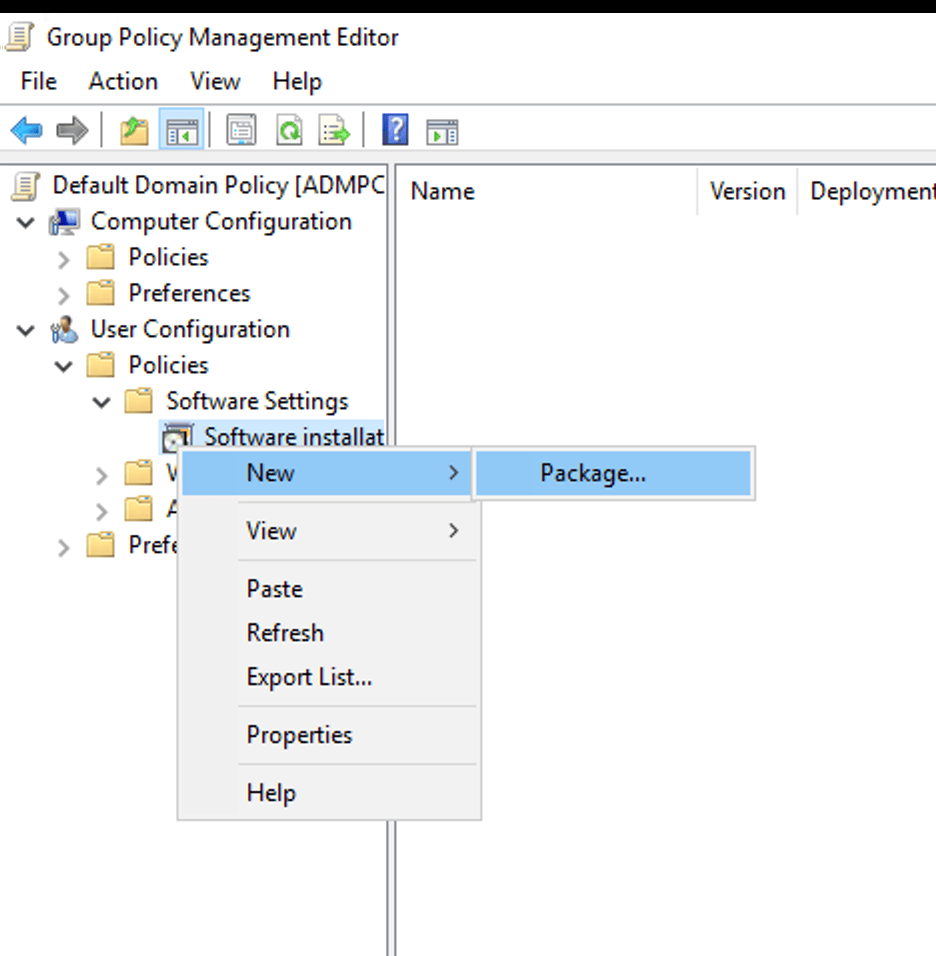This screenshot has height=956, width=936.
Task: Open the View menu in menu bar
Action: coord(214,81)
